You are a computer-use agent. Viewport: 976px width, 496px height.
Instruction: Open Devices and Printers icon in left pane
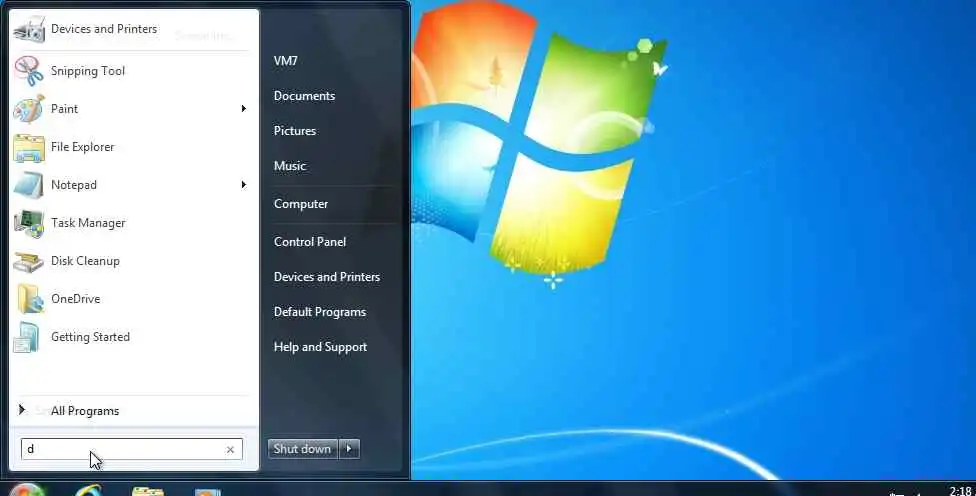29,29
